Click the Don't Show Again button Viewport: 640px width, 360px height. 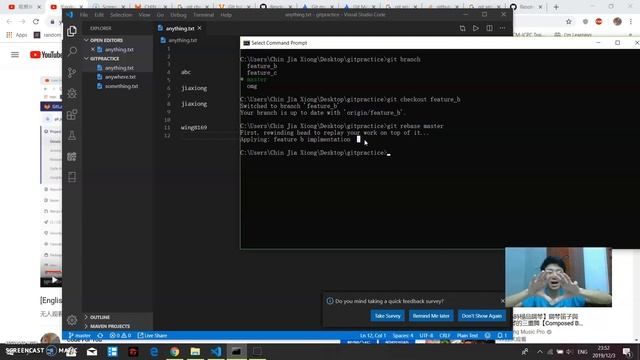(482, 316)
